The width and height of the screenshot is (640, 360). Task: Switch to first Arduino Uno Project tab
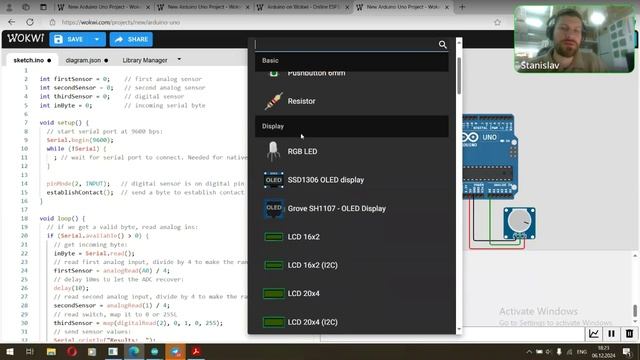pyautogui.click(x=104, y=7)
